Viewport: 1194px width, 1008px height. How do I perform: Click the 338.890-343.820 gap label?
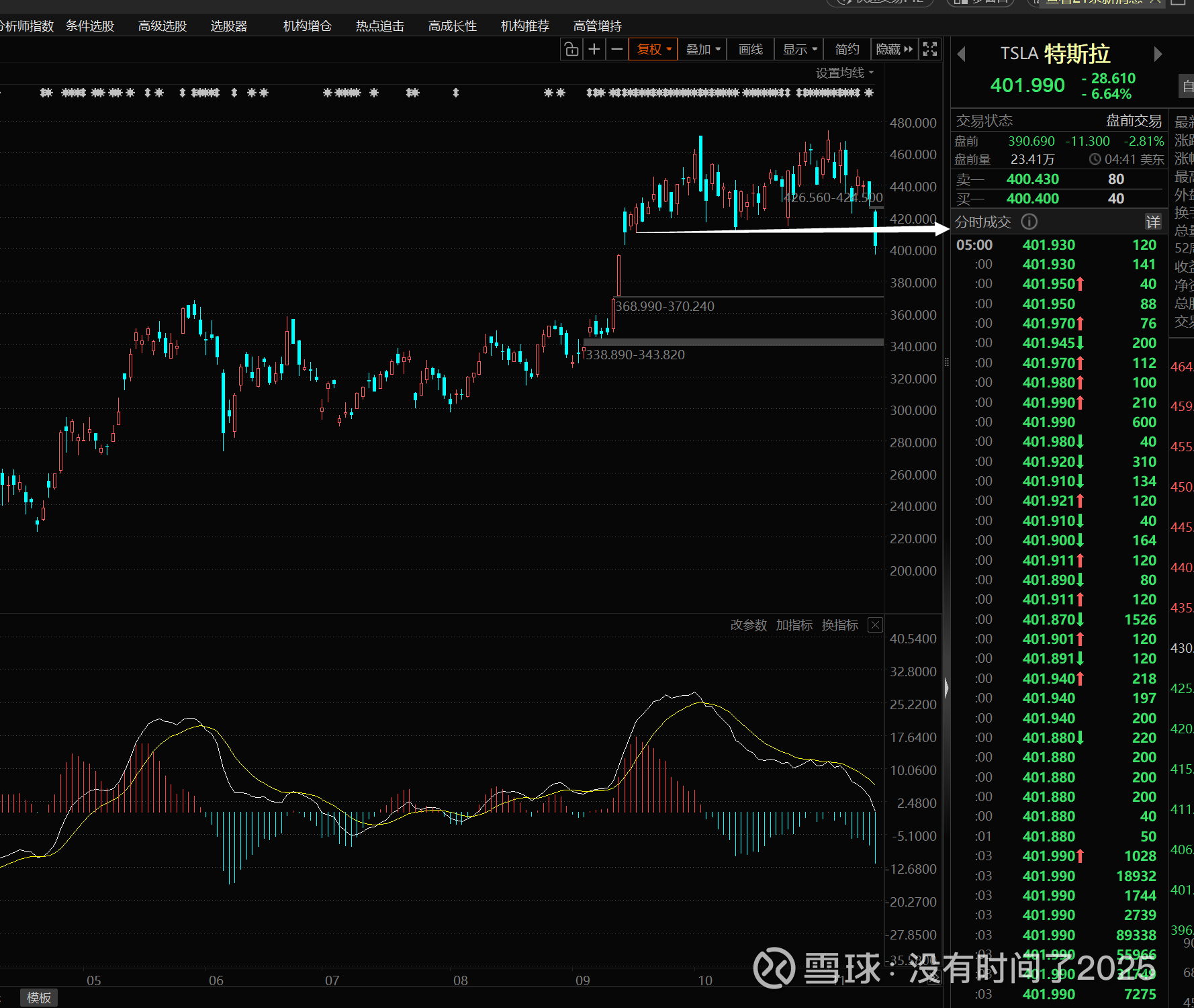(x=635, y=355)
